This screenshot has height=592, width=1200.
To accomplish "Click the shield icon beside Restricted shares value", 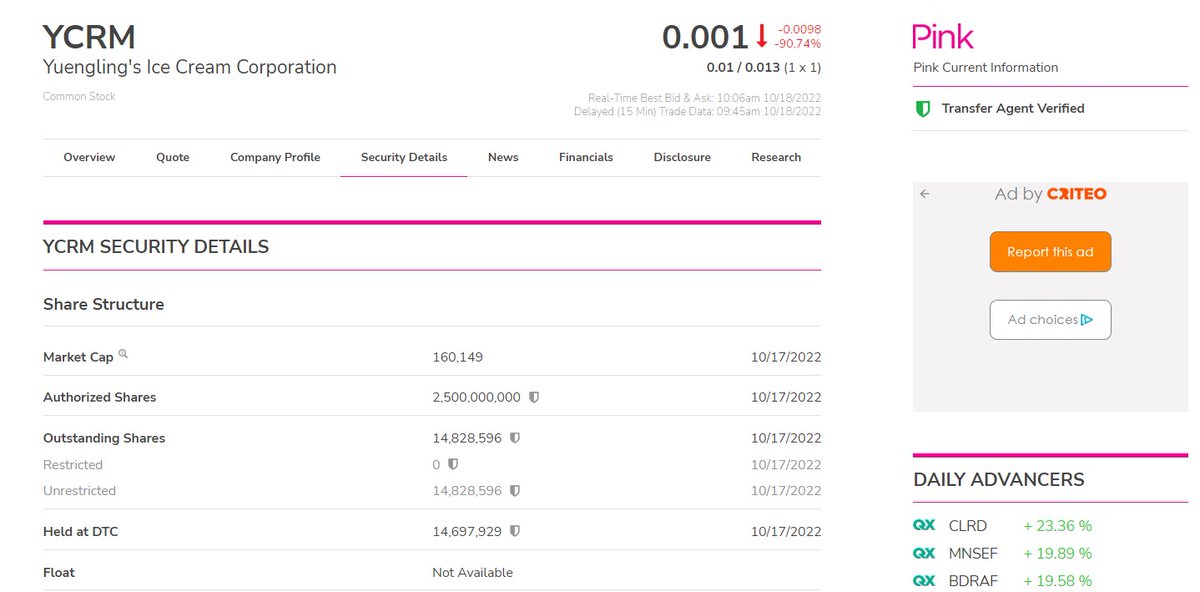I will point(453,464).
